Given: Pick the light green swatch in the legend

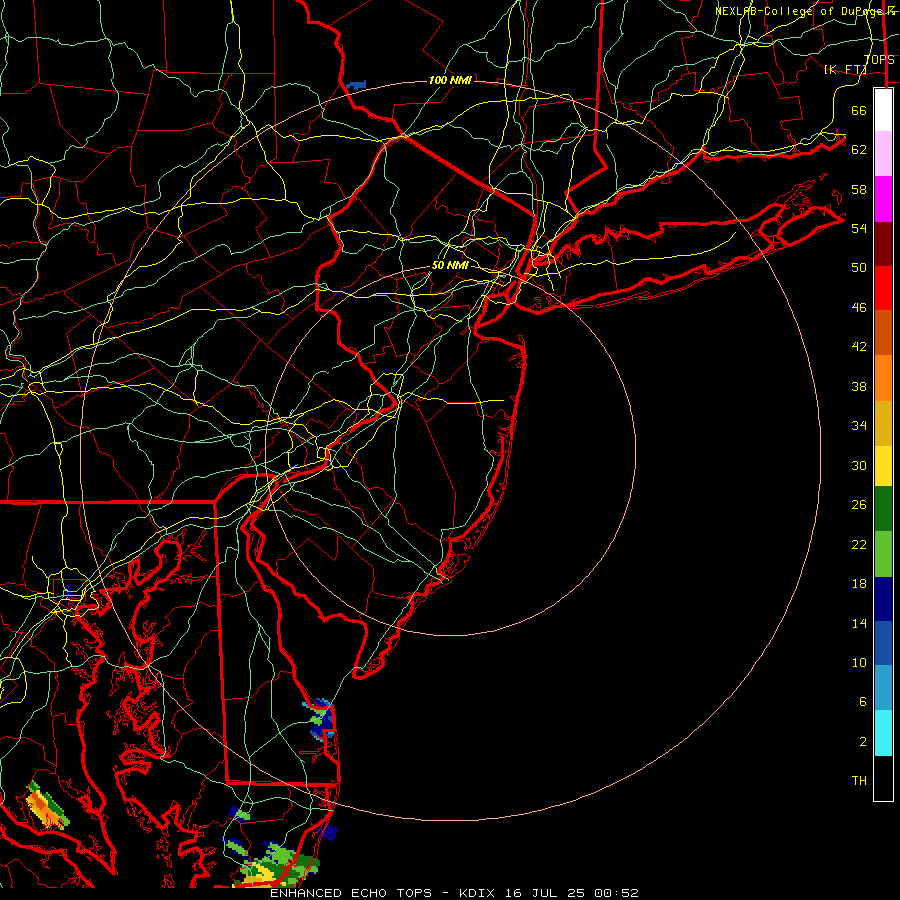Looking at the screenshot, I should pyautogui.click(x=883, y=554).
